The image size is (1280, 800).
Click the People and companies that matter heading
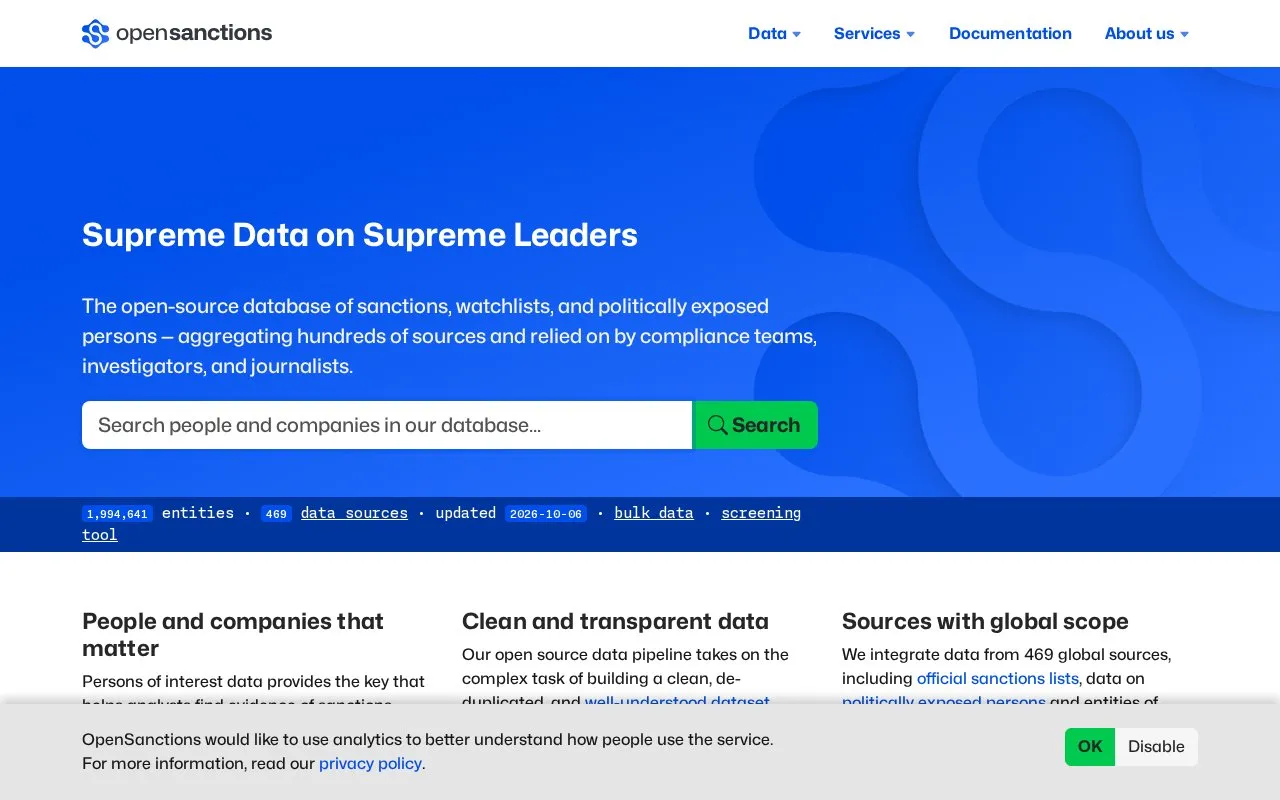pos(233,635)
